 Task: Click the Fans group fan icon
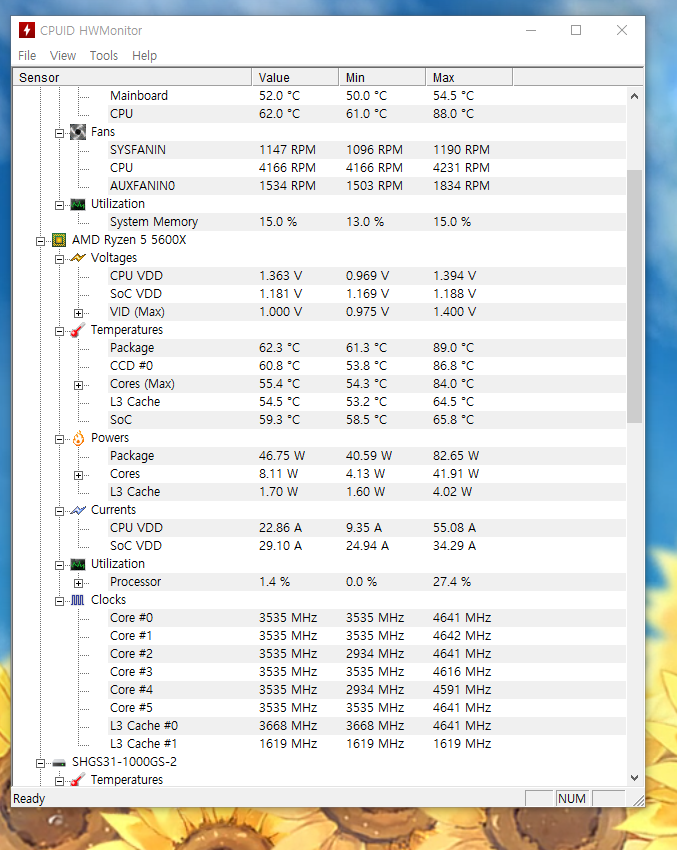tap(78, 132)
